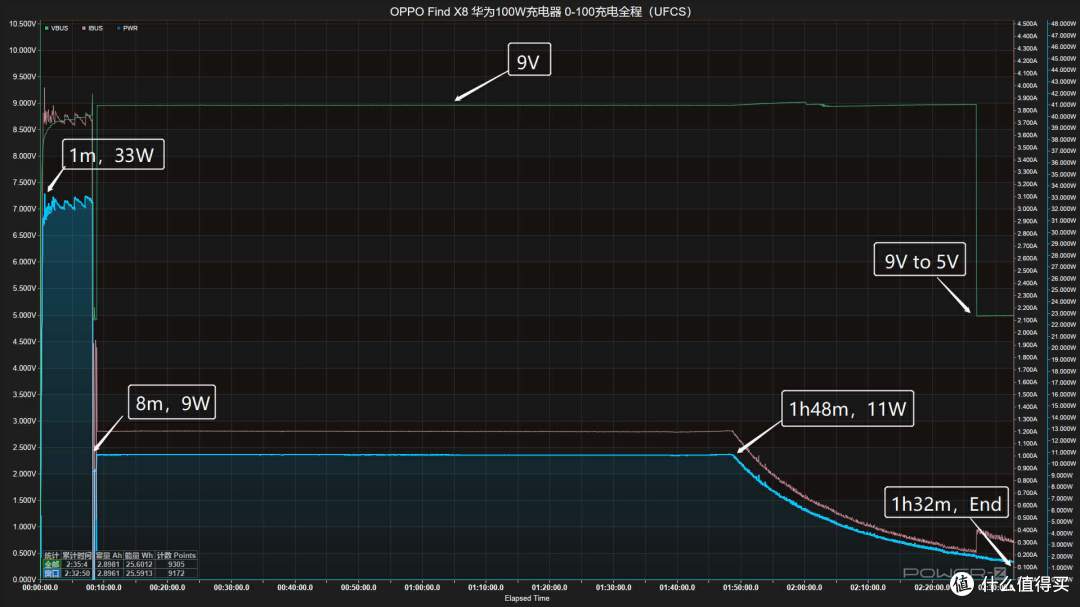Toggle the PWR series in the legend

[127, 28]
